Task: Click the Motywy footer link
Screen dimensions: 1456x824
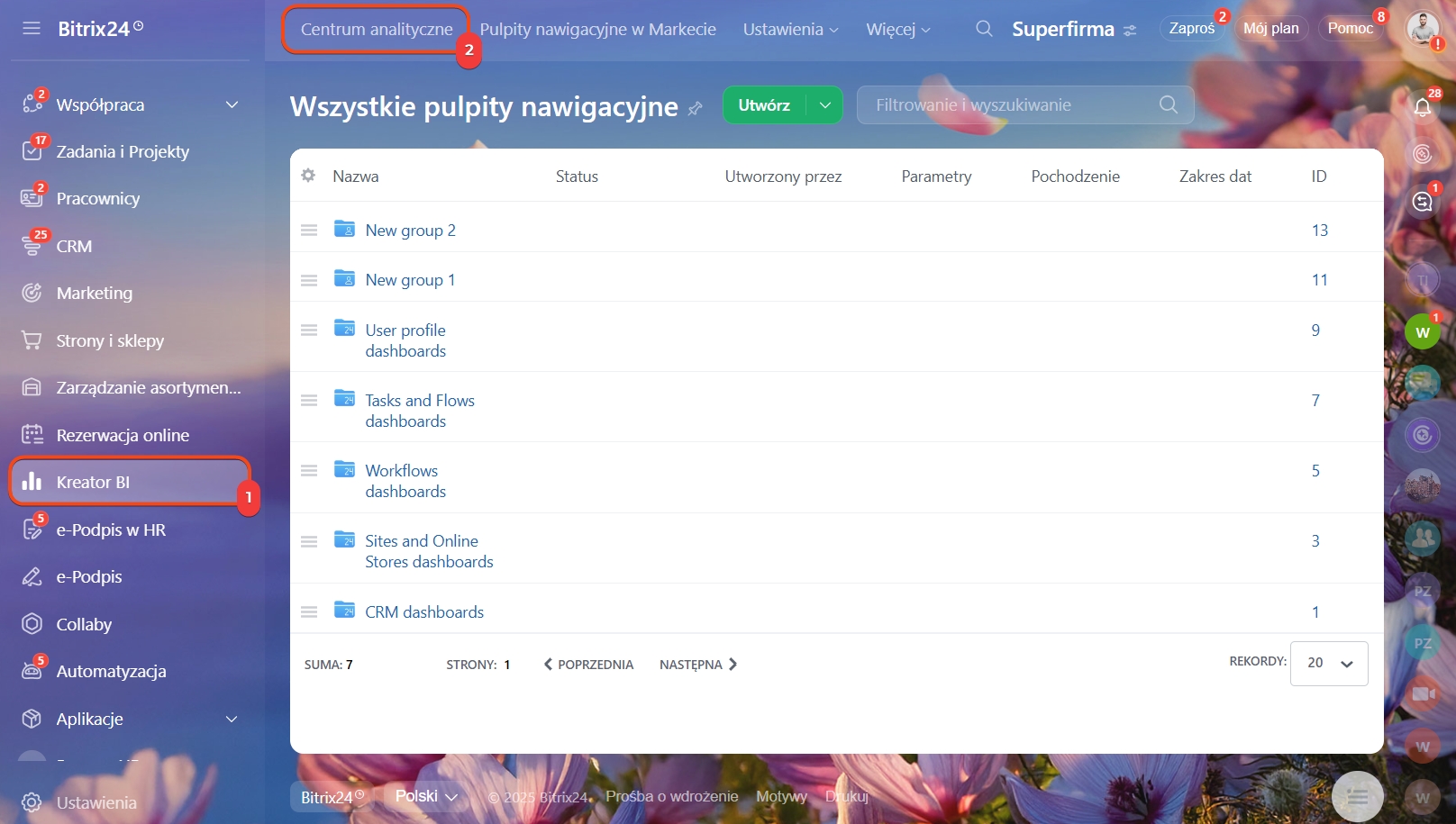Action: pyautogui.click(x=781, y=796)
